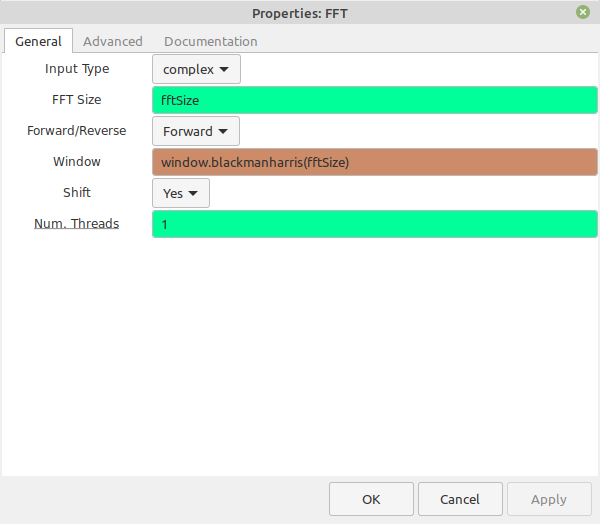600x524 pixels.
Task: Click the arrow next to Forward
Action: (x=223, y=132)
